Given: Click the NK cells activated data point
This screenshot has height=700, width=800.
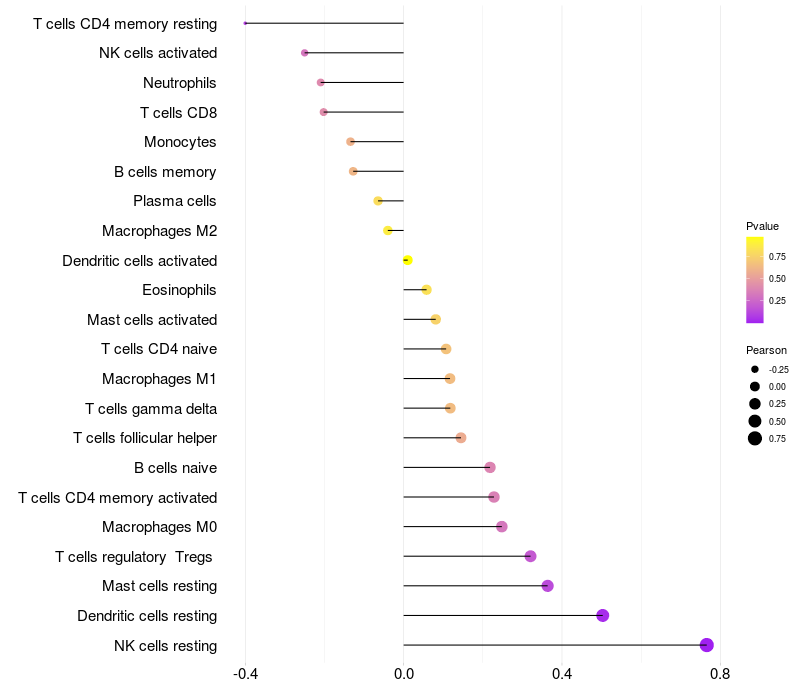Looking at the screenshot, I should [x=305, y=53].
